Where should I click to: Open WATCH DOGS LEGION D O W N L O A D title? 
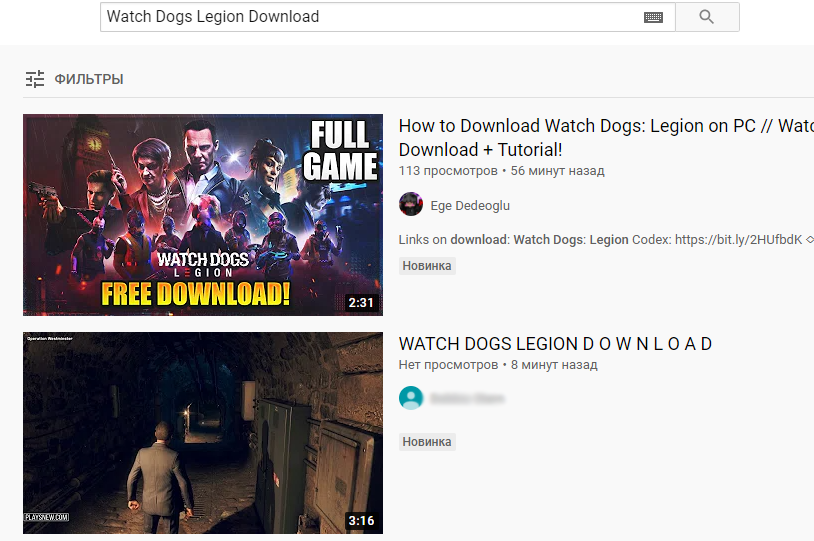click(555, 344)
